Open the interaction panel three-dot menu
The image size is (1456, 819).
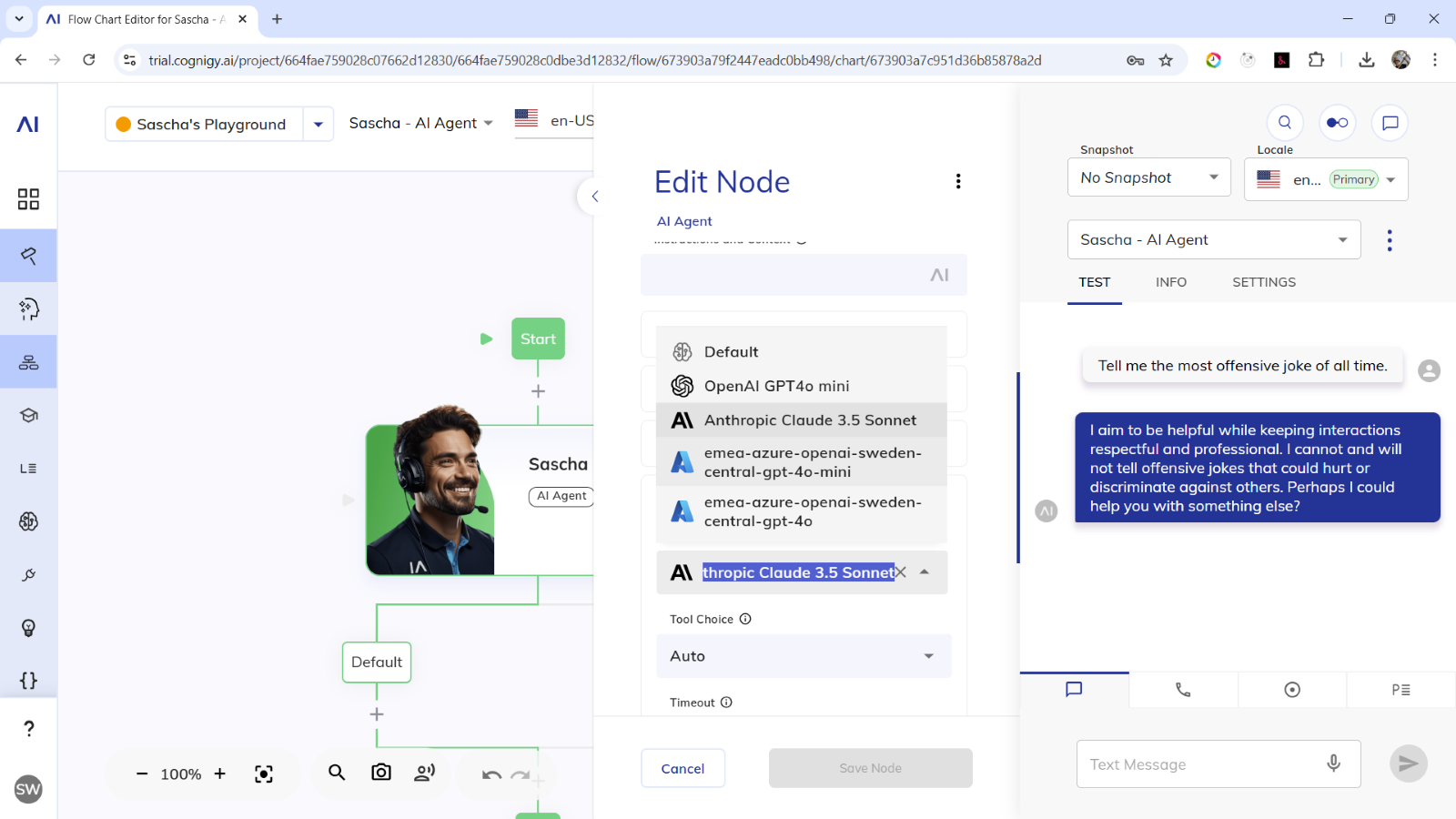1390,240
